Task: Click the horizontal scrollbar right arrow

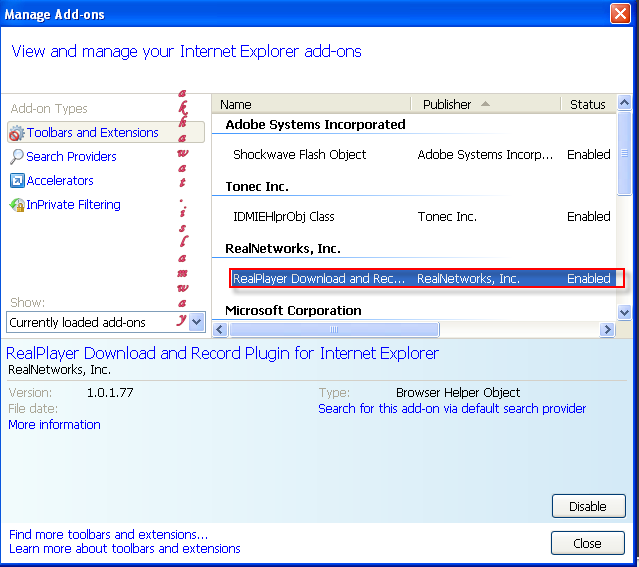Action: click(607, 329)
